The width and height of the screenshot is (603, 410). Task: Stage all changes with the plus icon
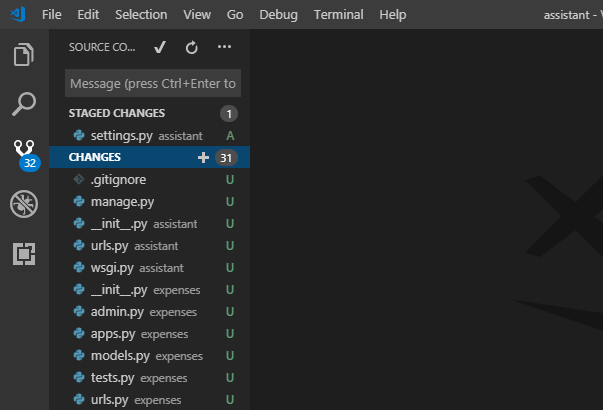[203, 157]
